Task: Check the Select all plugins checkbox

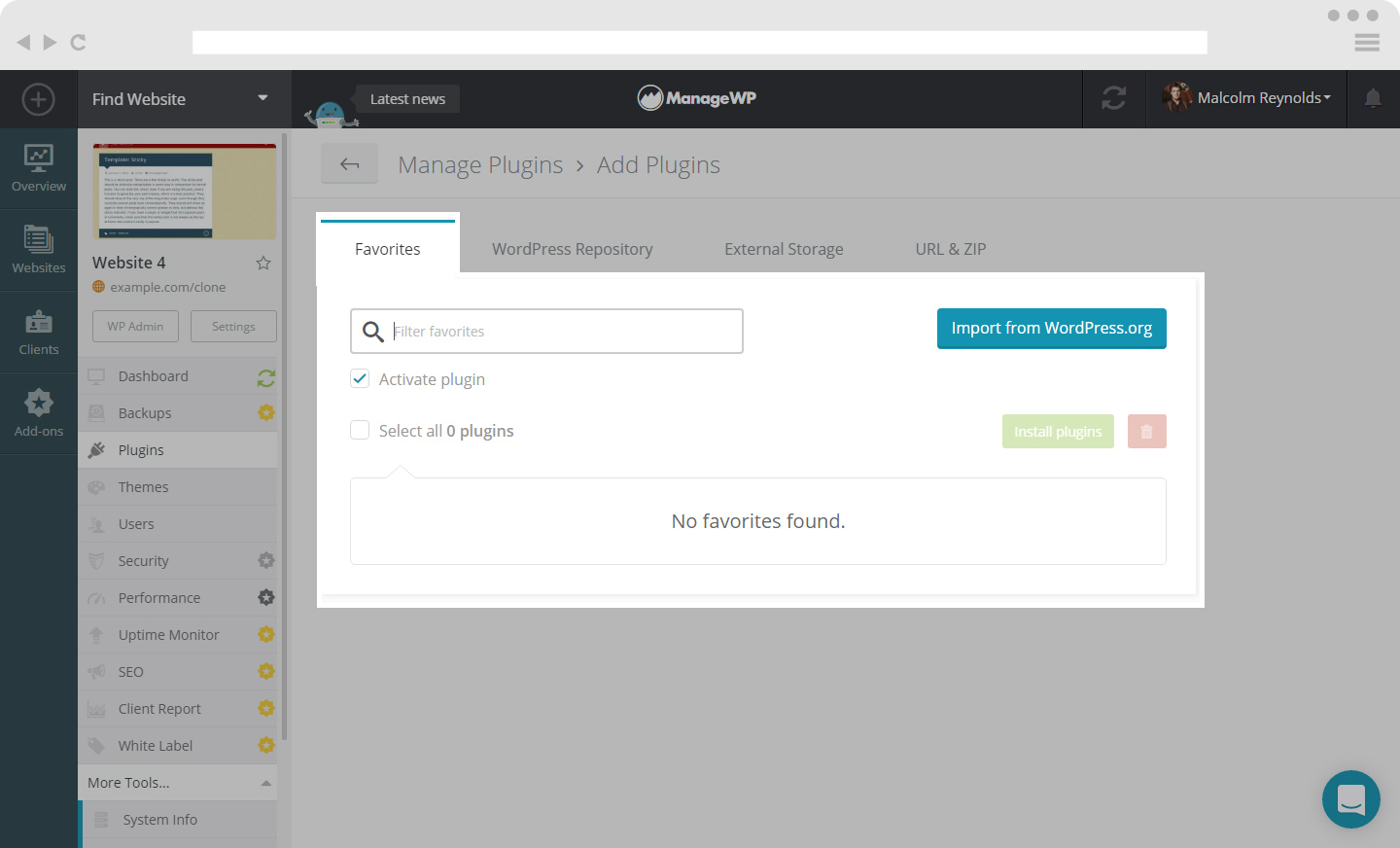Action: pyautogui.click(x=360, y=430)
